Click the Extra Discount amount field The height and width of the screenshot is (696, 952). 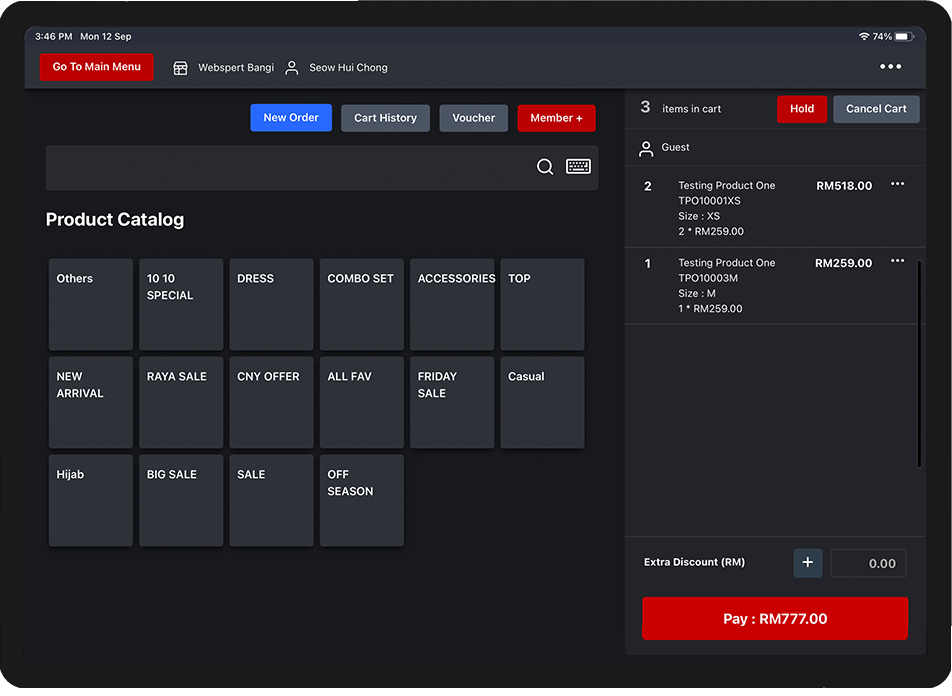coord(868,563)
